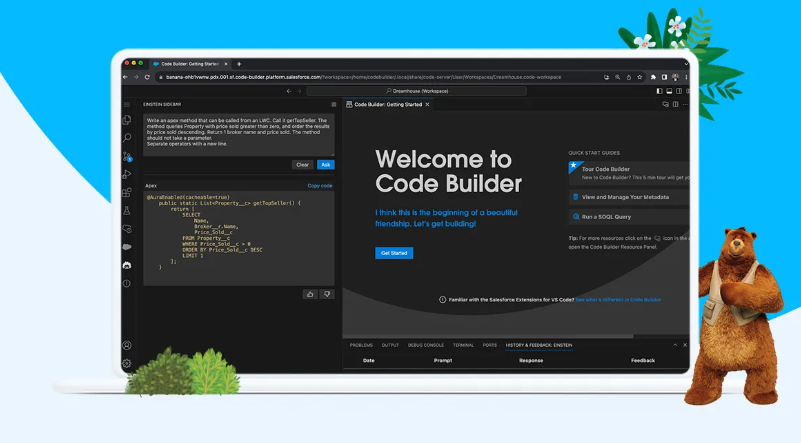
Task: Open the circled exclamation icon in the activity bar
Action: coord(127,284)
